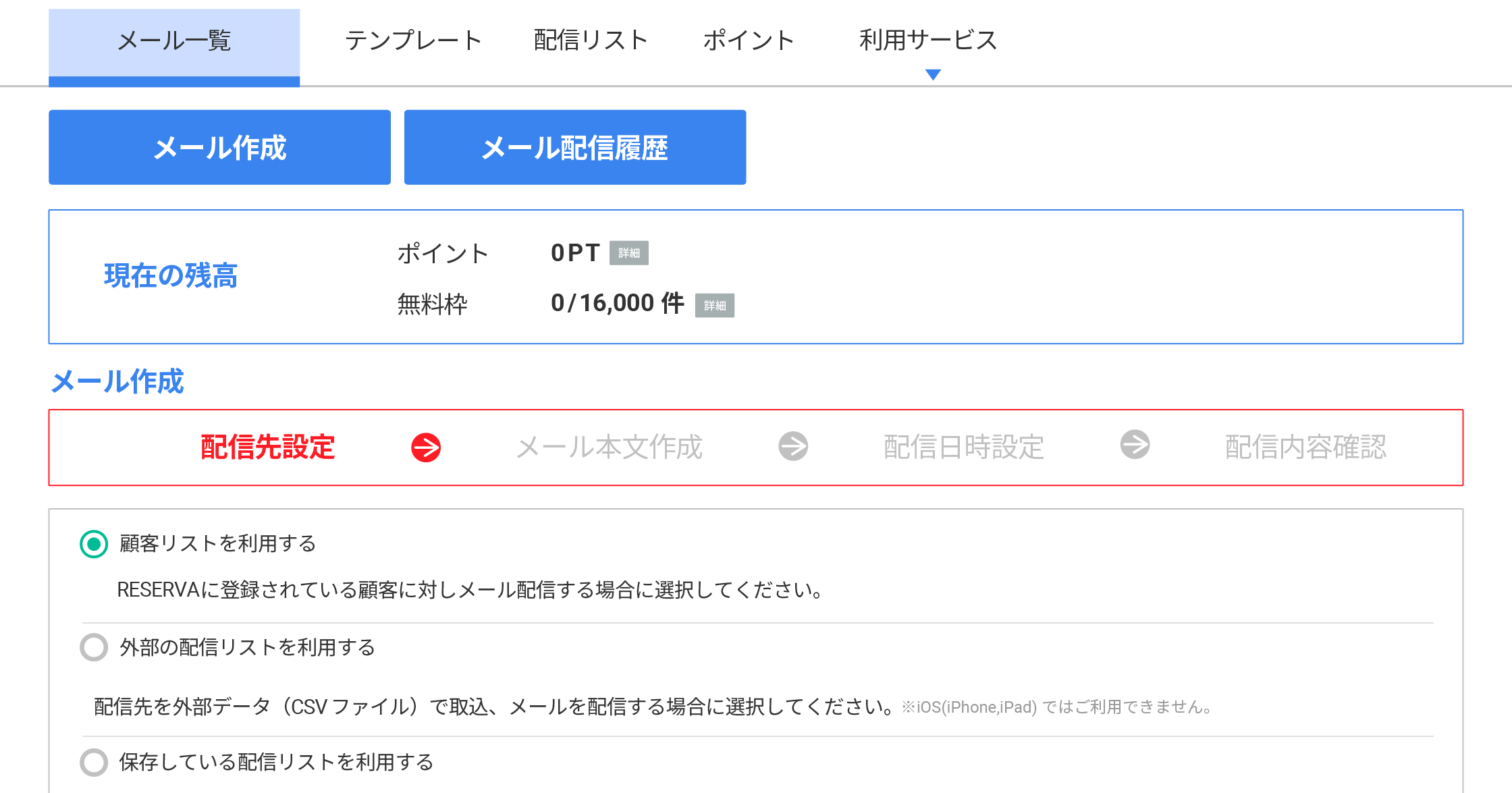The image size is (1512, 793).
Task: Open the テンプレート tab
Action: point(413,40)
